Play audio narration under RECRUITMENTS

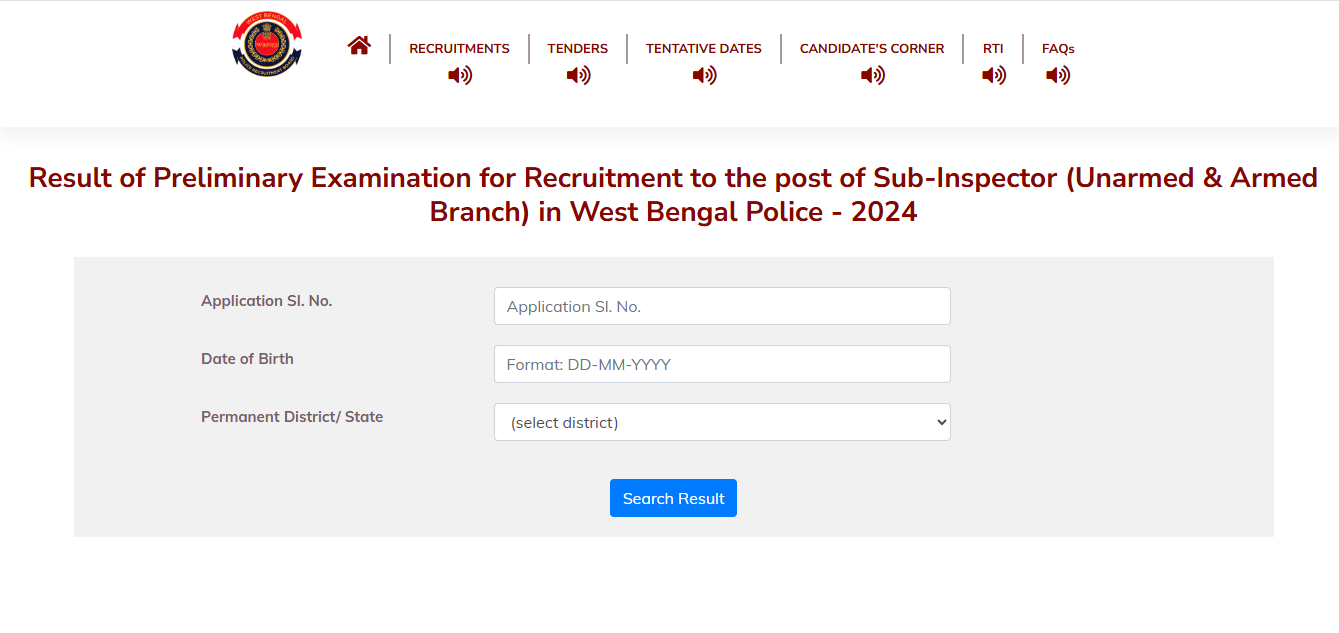coord(459,74)
